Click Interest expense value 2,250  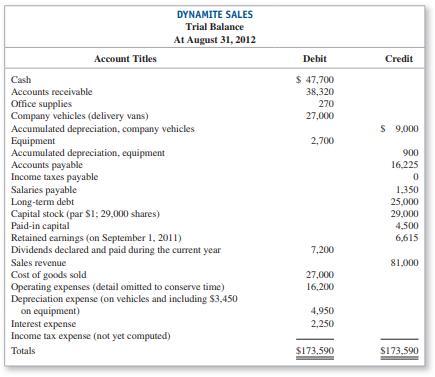pos(322,324)
